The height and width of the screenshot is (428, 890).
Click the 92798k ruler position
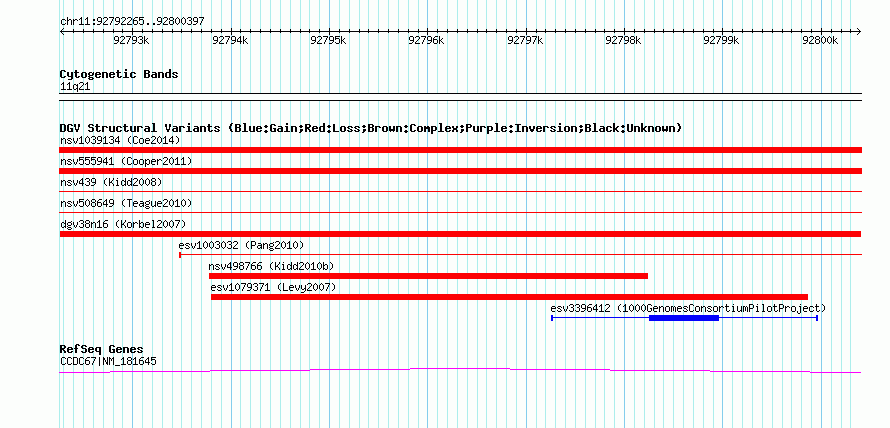(623, 40)
